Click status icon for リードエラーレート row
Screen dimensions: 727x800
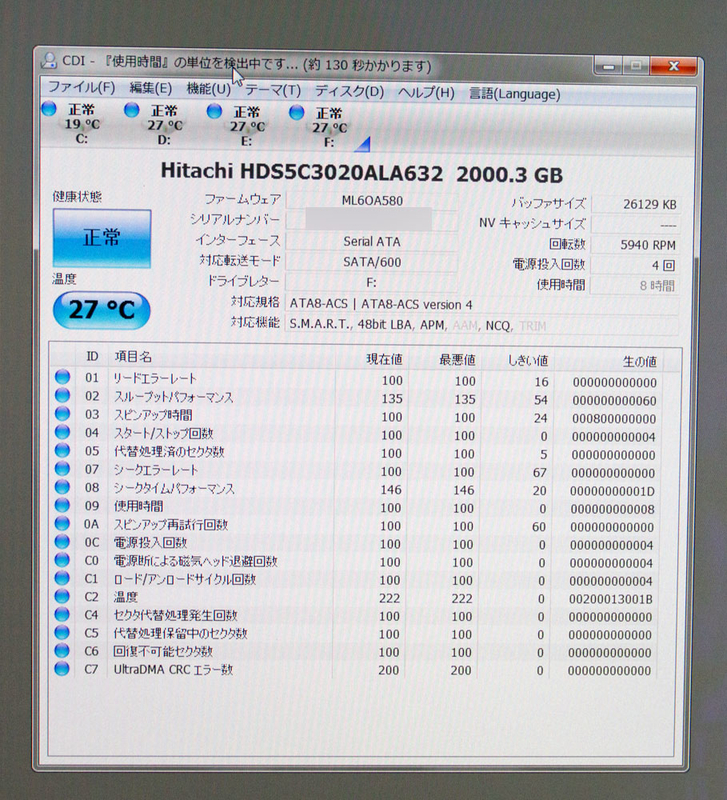pos(62,377)
